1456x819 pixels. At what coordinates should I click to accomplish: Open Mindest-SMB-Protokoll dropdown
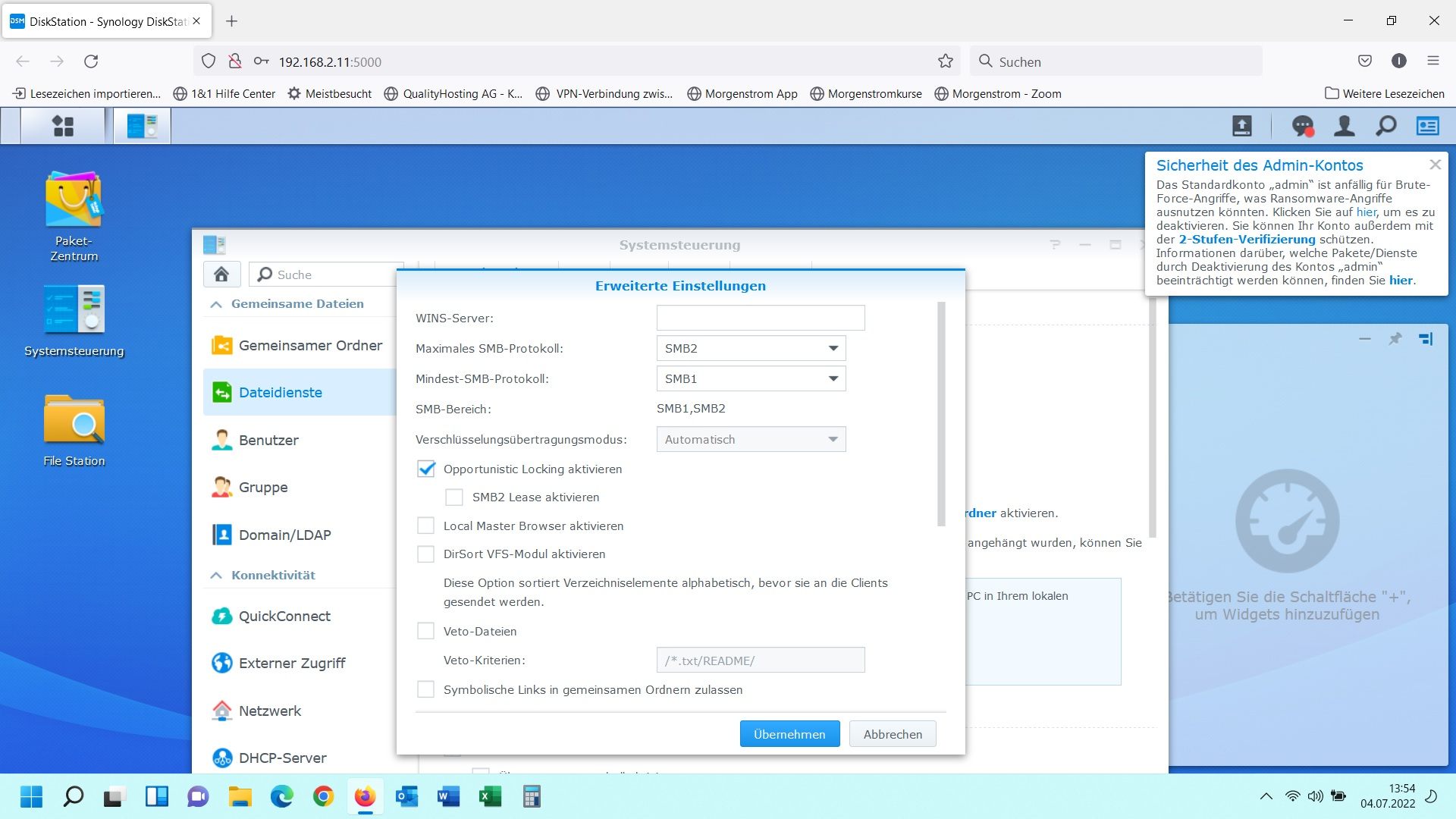[x=751, y=378]
